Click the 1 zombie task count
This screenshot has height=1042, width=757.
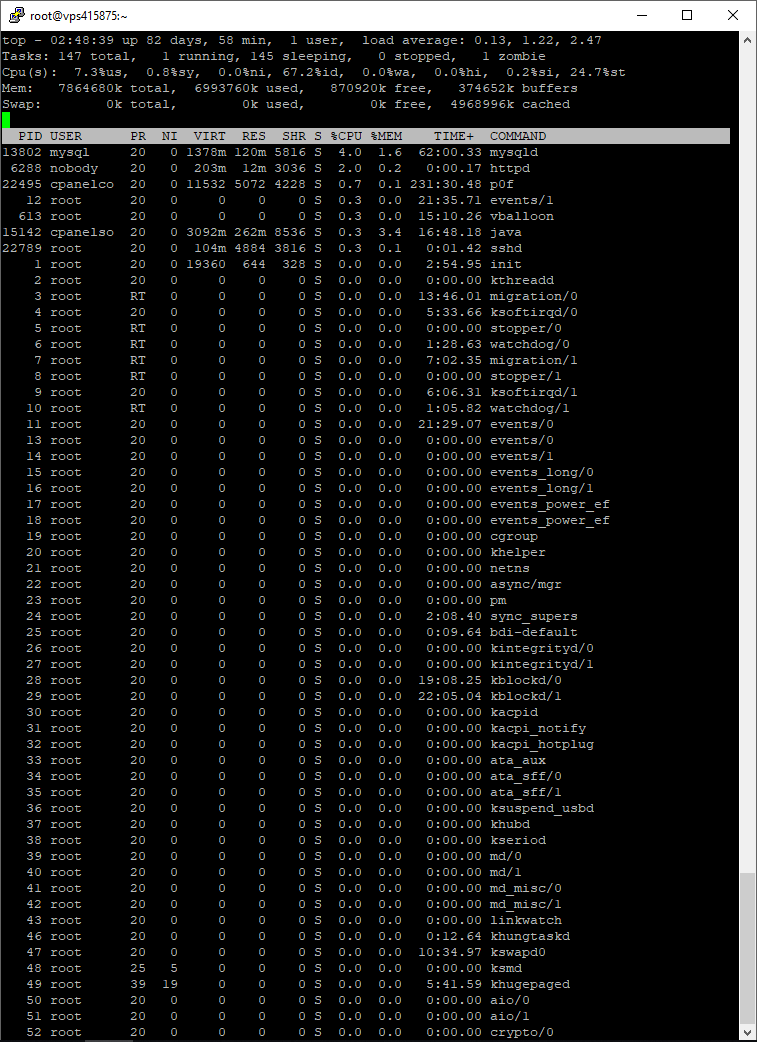[x=514, y=56]
